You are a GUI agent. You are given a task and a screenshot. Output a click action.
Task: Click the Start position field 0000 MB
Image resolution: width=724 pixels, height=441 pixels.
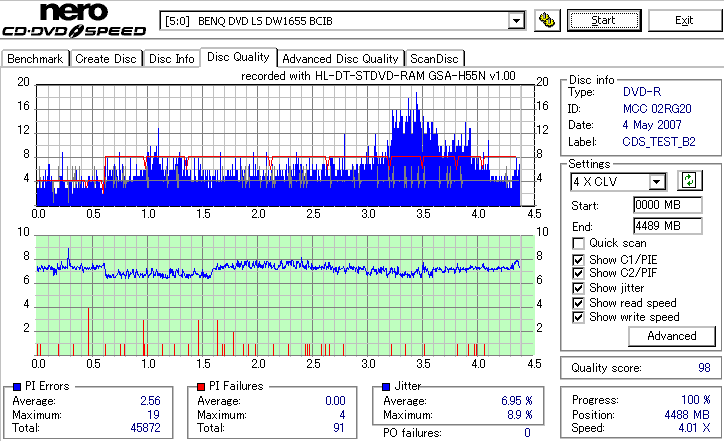pyautogui.click(x=668, y=205)
